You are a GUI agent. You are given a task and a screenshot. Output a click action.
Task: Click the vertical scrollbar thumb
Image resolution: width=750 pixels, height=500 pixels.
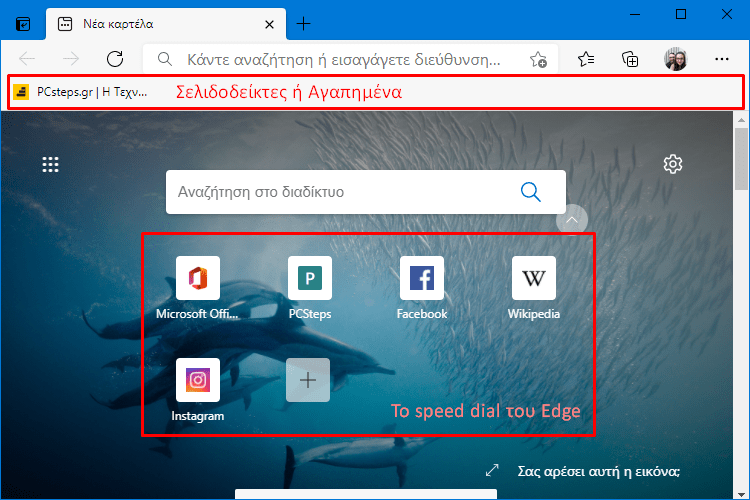click(741, 158)
